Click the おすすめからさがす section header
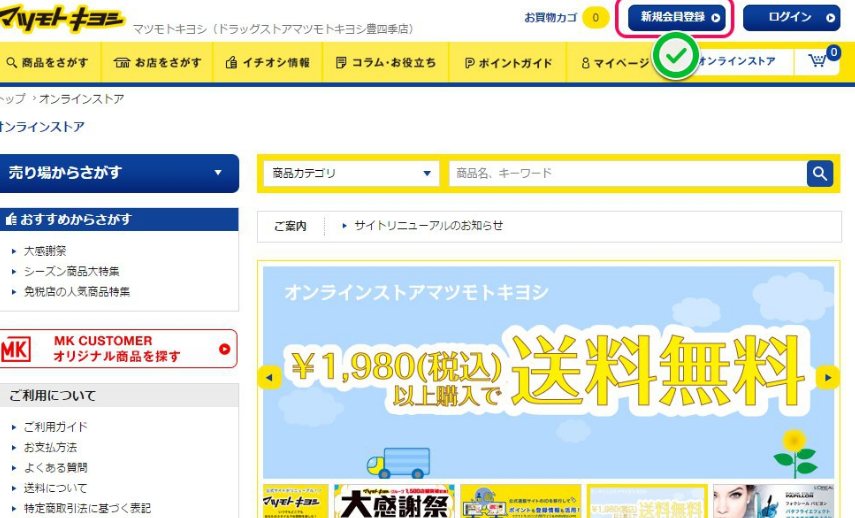 coord(119,219)
